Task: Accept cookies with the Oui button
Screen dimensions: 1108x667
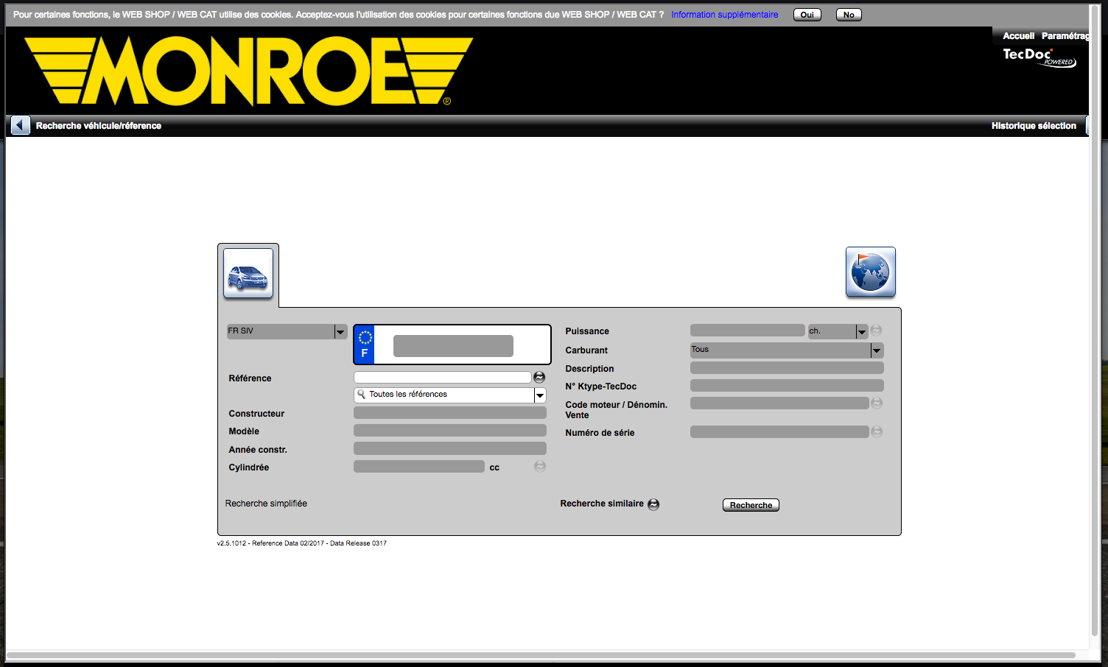Action: point(807,15)
